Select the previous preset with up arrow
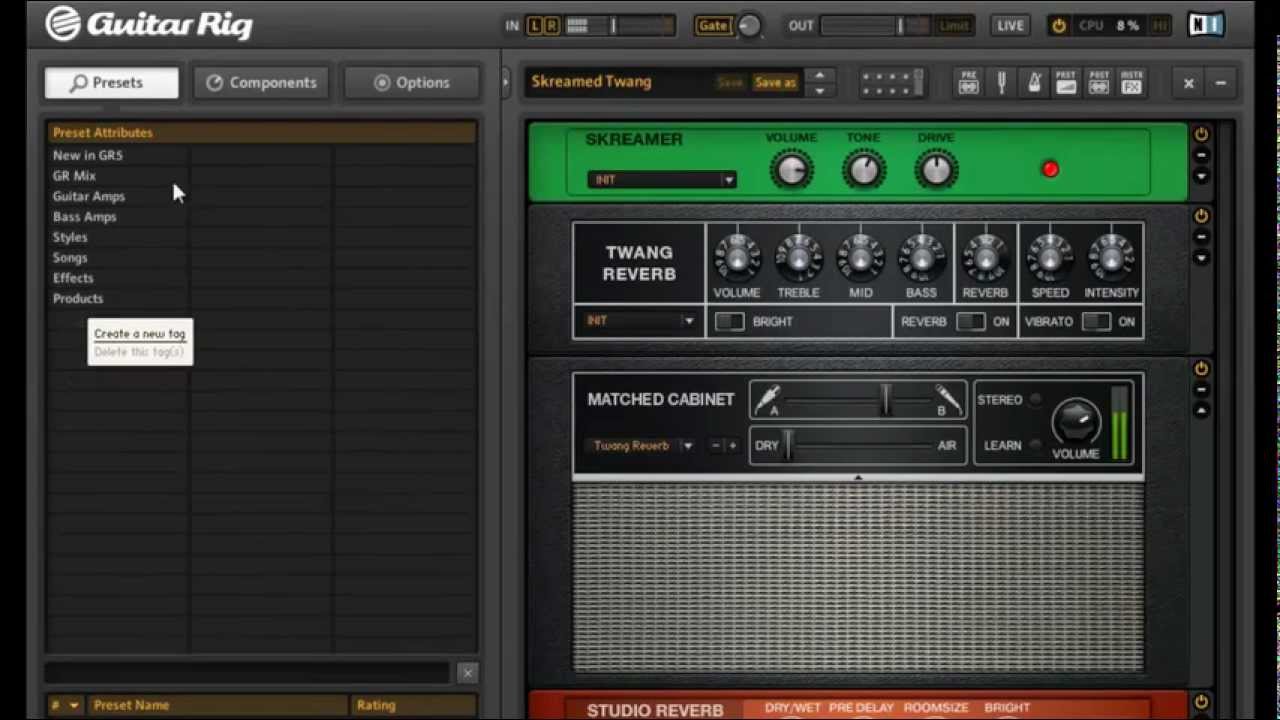Image resolution: width=1280 pixels, height=720 pixels. pyautogui.click(x=820, y=75)
